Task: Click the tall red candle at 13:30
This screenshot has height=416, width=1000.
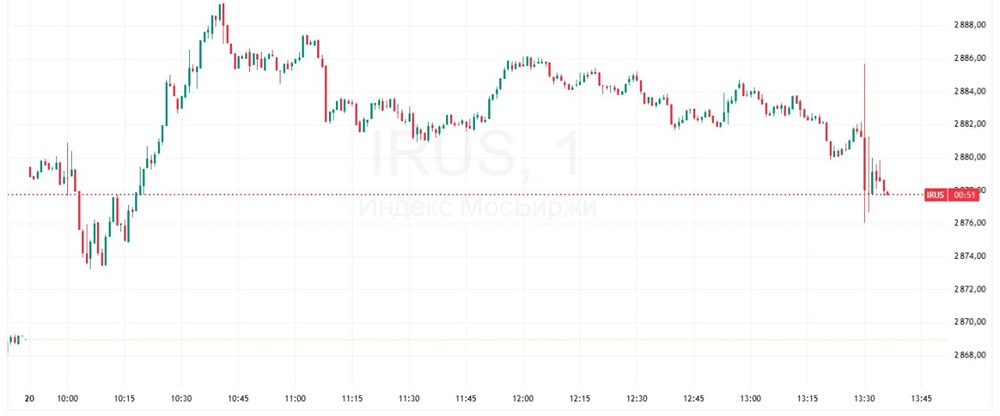Action: click(x=865, y=140)
